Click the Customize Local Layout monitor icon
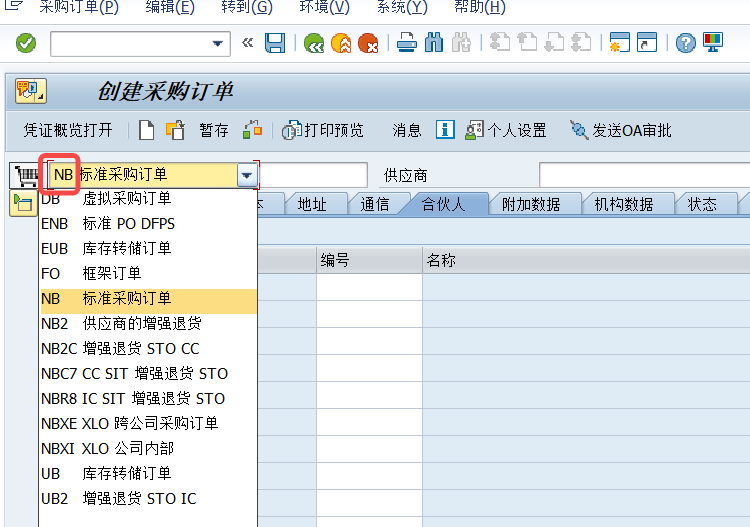Image resolution: width=750 pixels, height=527 pixels. tap(713, 44)
